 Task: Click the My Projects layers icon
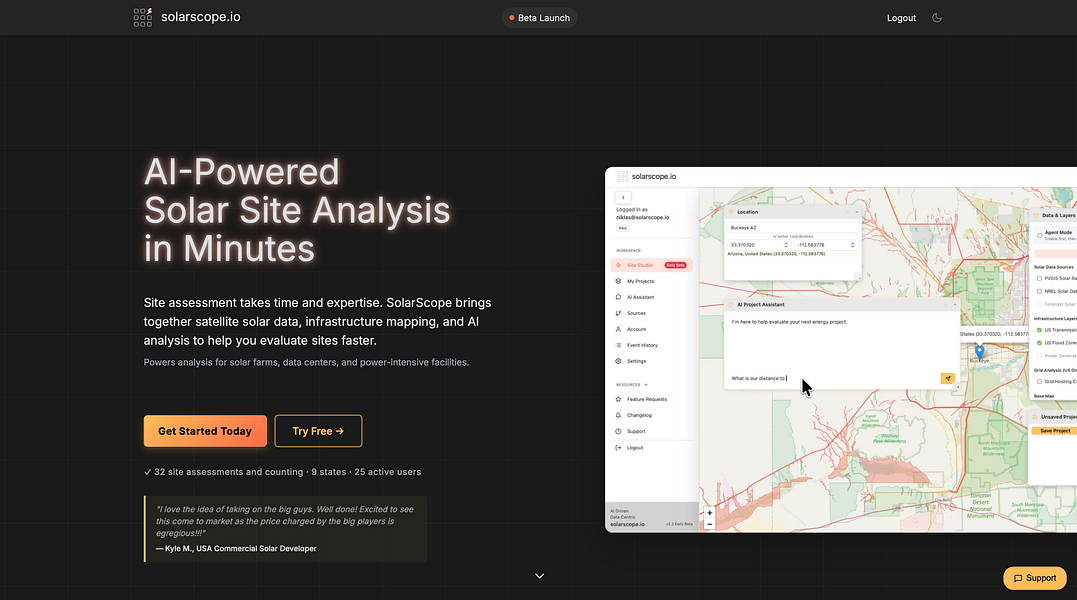[x=618, y=281]
